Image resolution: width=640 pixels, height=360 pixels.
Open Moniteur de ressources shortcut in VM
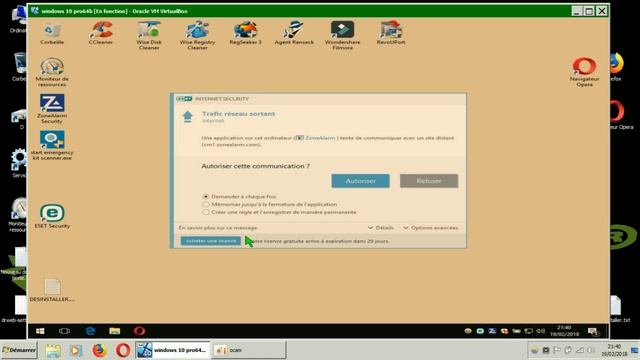[52, 72]
